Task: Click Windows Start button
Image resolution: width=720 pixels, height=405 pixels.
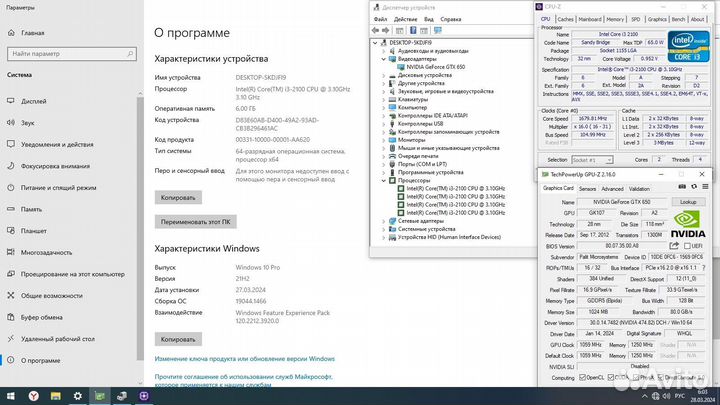Action: coord(11,396)
